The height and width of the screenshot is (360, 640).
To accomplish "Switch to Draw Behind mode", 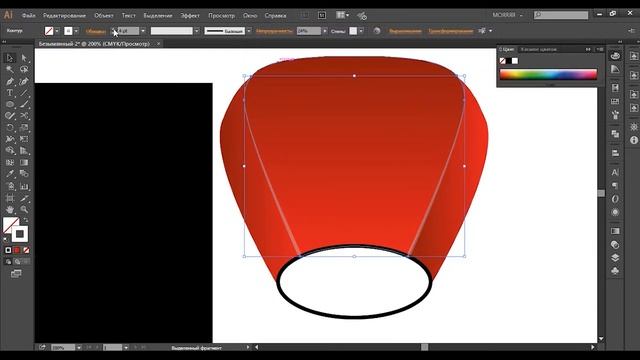I will (17, 262).
